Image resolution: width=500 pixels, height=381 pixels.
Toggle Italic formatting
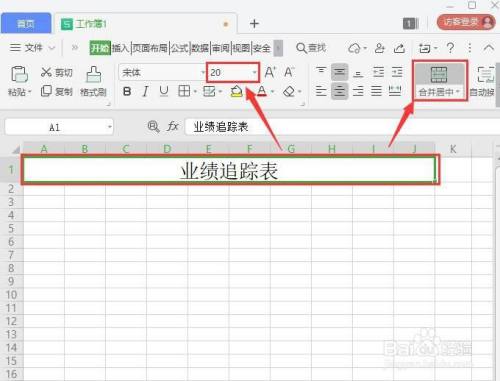click(x=145, y=91)
